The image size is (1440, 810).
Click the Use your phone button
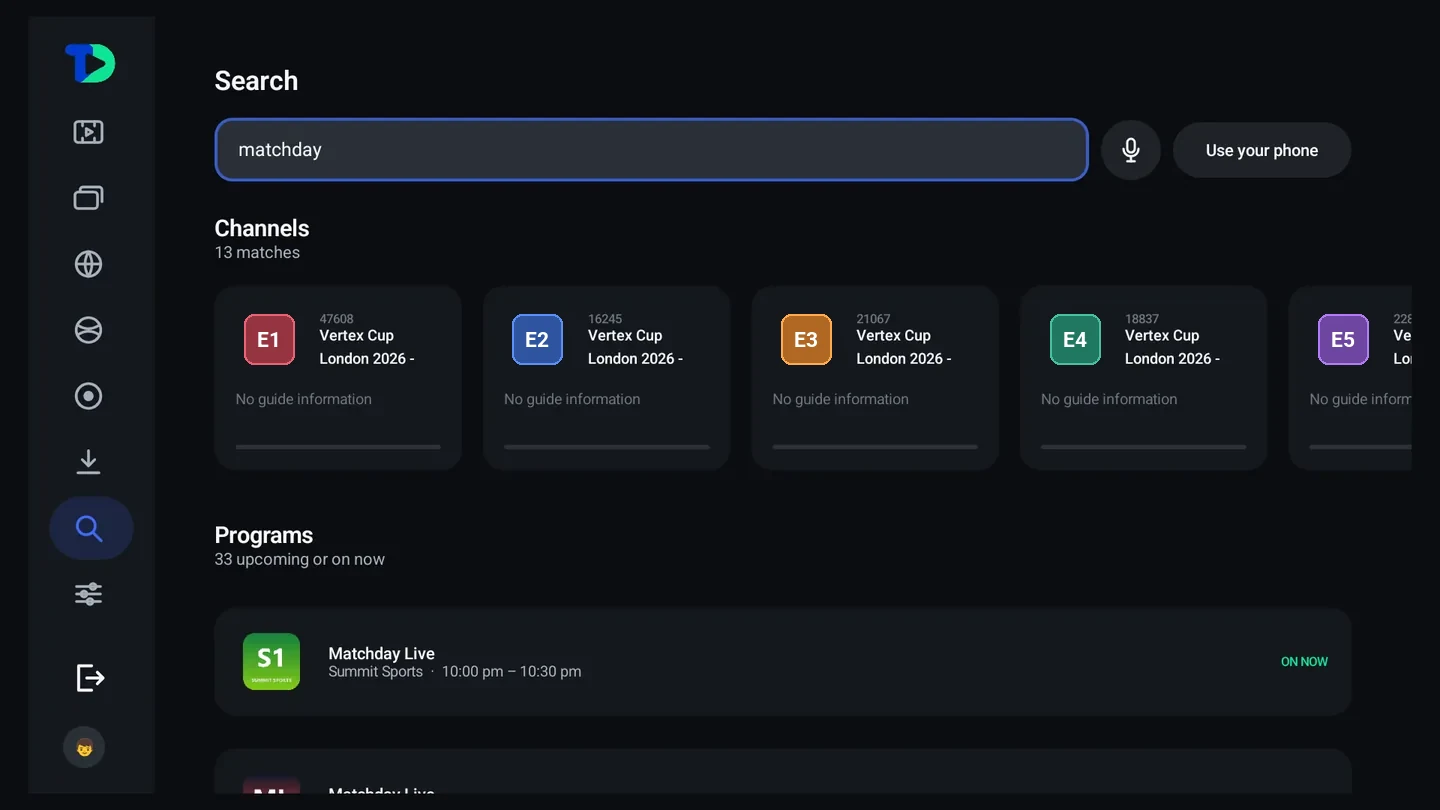pyautogui.click(x=1262, y=150)
